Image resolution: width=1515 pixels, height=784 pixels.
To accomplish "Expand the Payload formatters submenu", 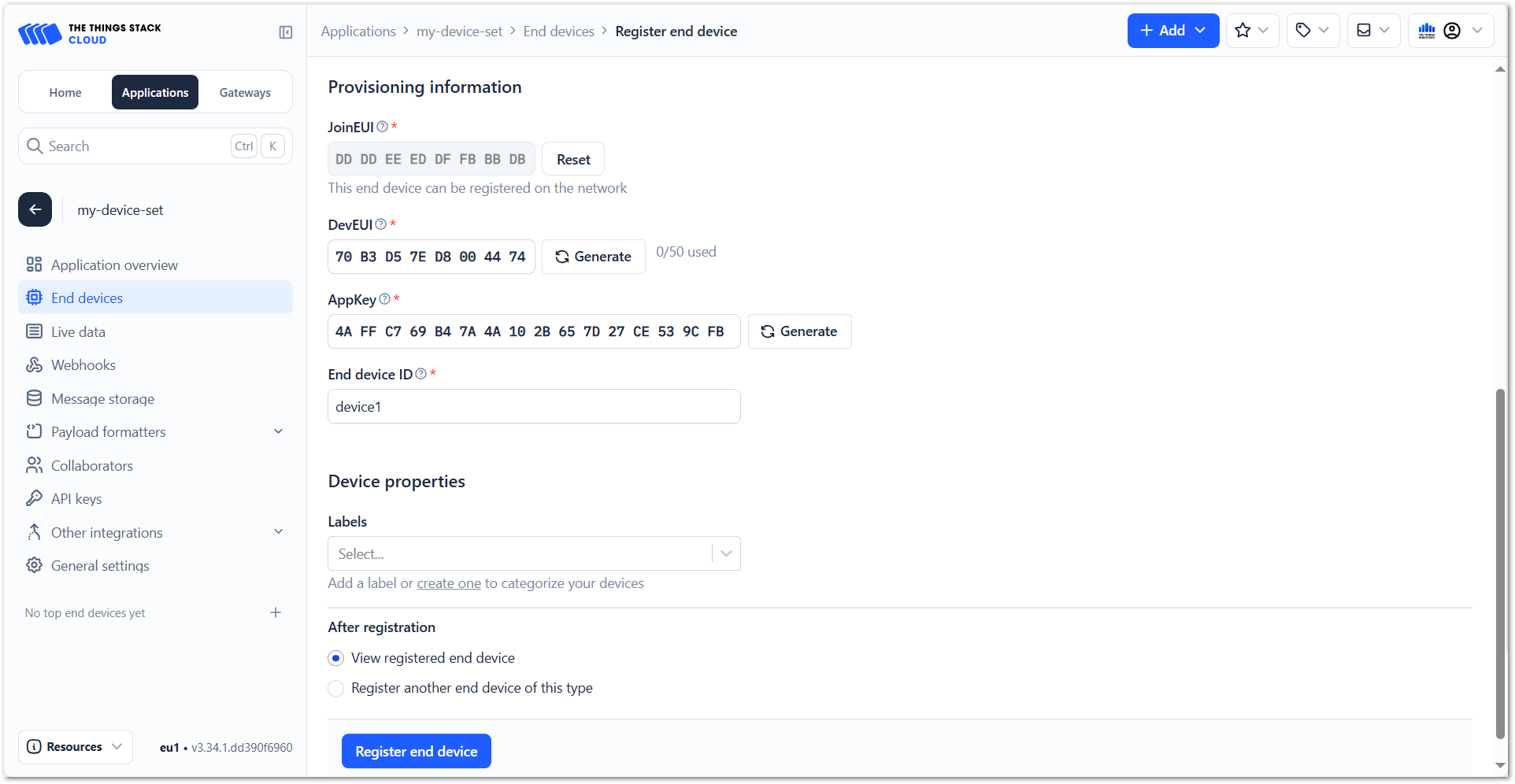I will tap(278, 431).
